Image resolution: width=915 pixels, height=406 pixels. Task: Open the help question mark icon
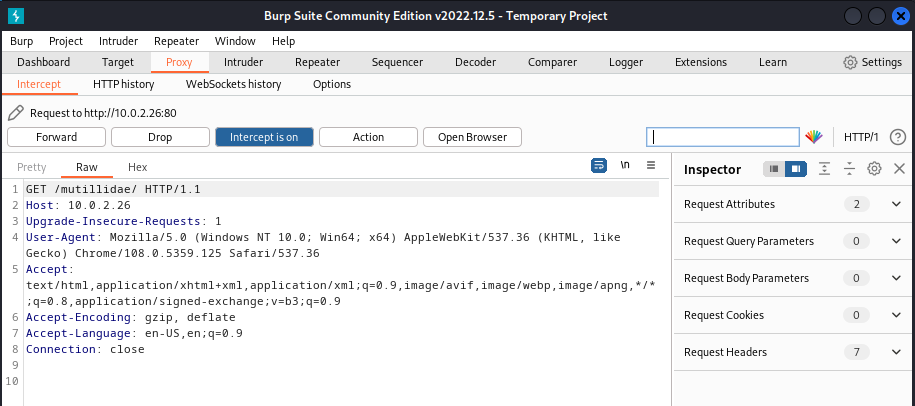[x=897, y=137]
